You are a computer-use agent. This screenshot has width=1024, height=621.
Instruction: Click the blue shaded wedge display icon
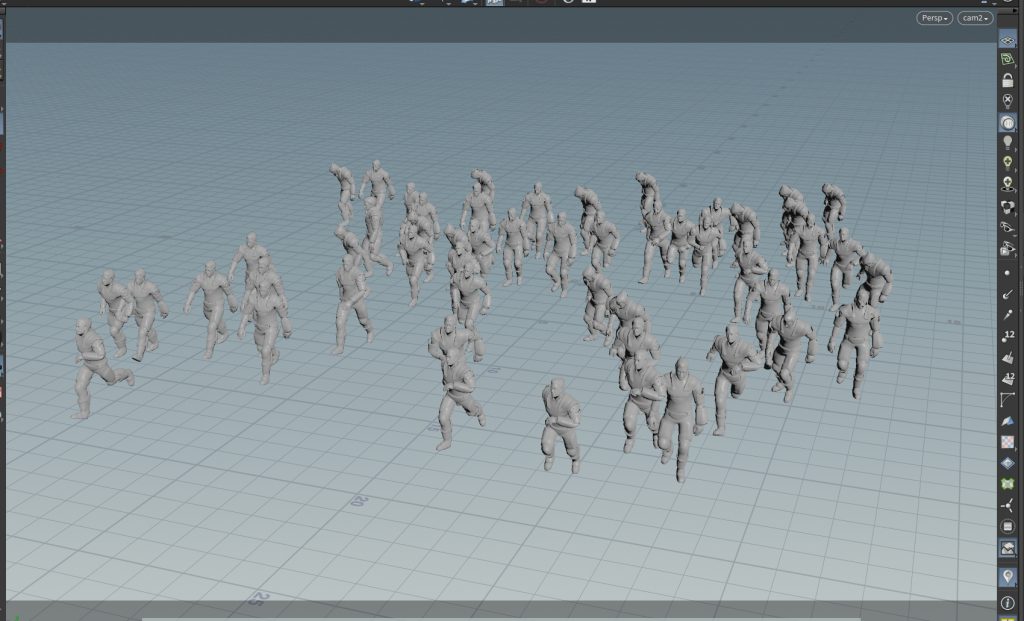(x=1008, y=421)
